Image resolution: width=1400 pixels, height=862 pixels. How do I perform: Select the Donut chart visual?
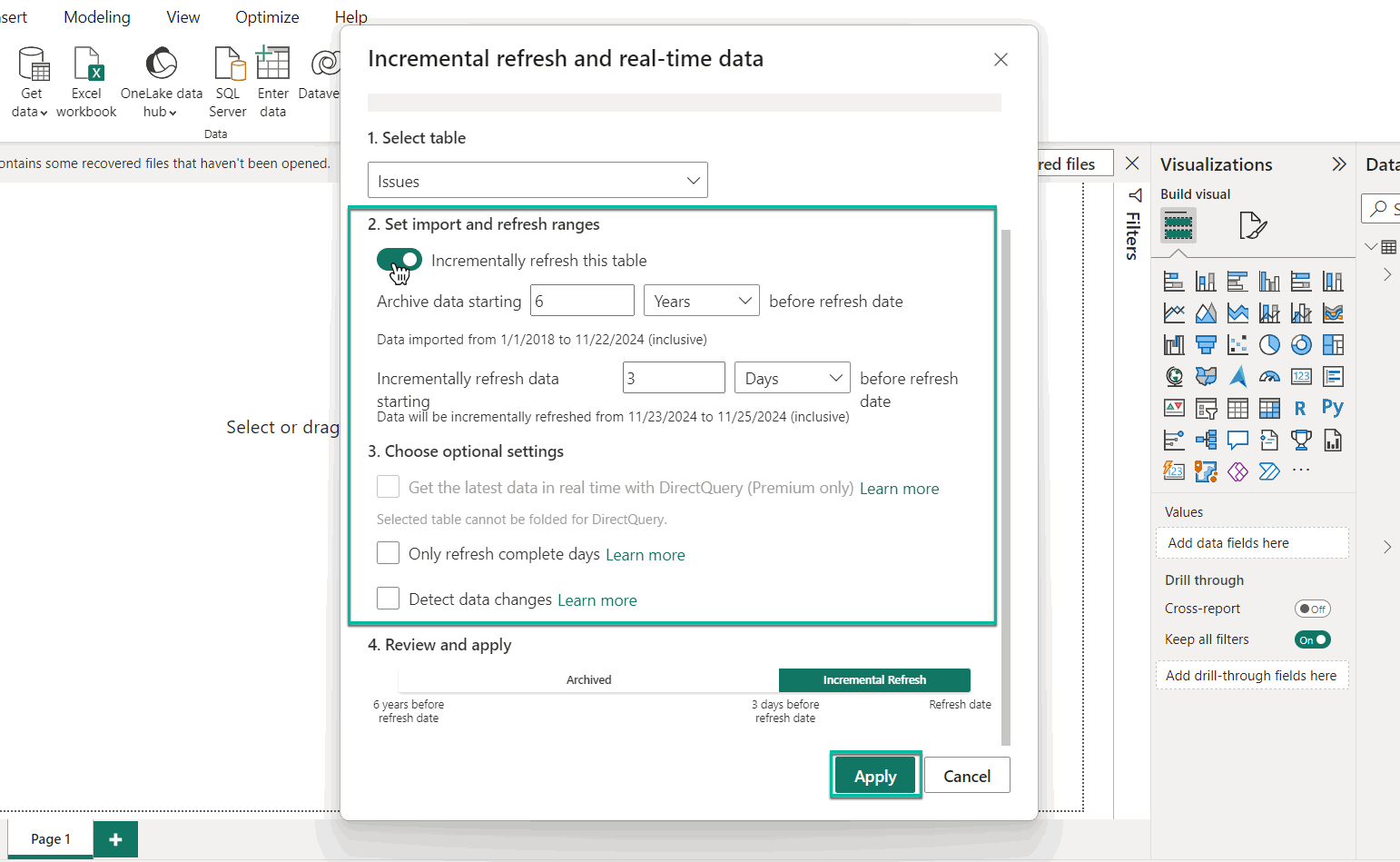coord(1301,345)
